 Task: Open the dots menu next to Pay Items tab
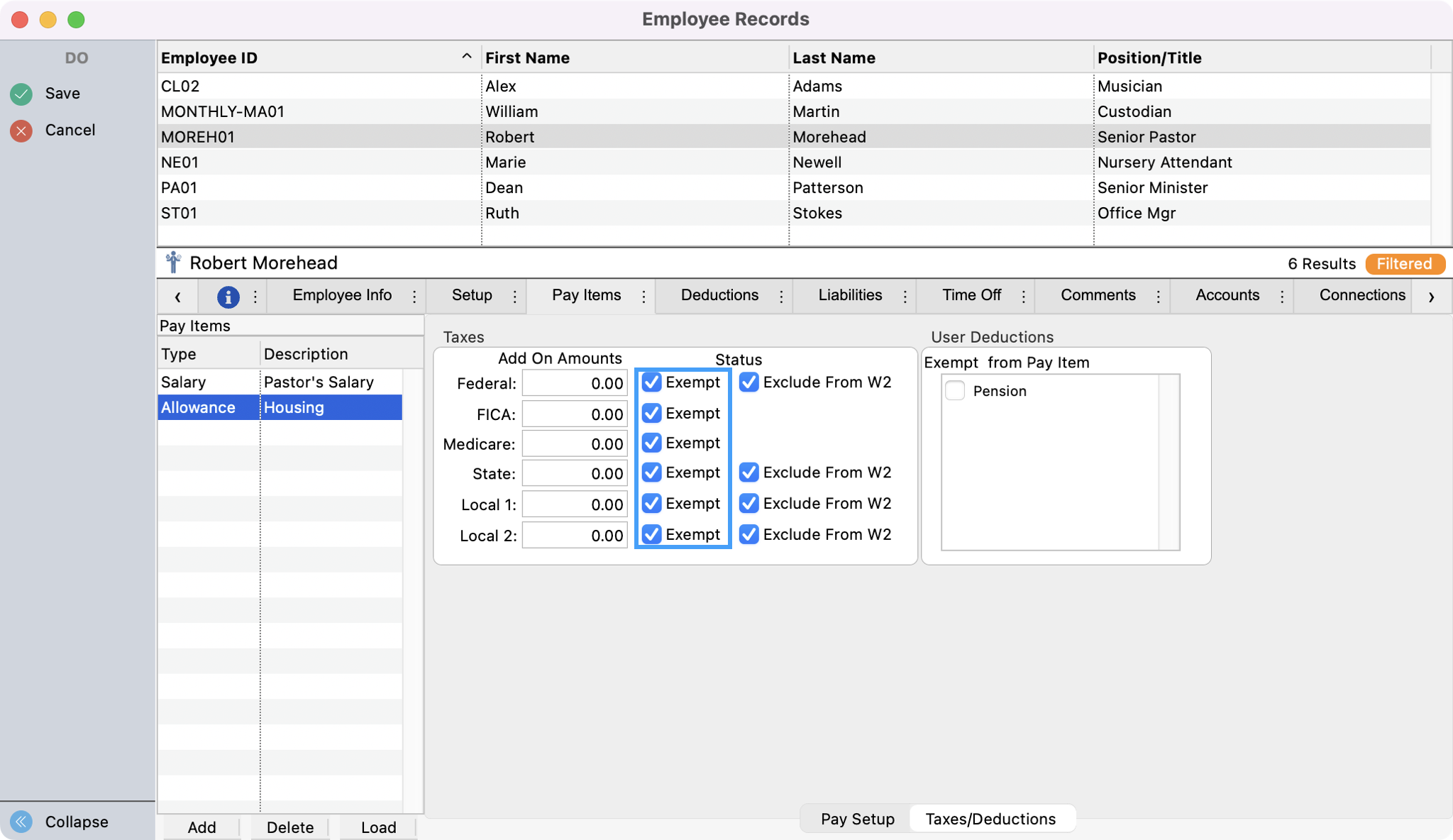tap(643, 297)
